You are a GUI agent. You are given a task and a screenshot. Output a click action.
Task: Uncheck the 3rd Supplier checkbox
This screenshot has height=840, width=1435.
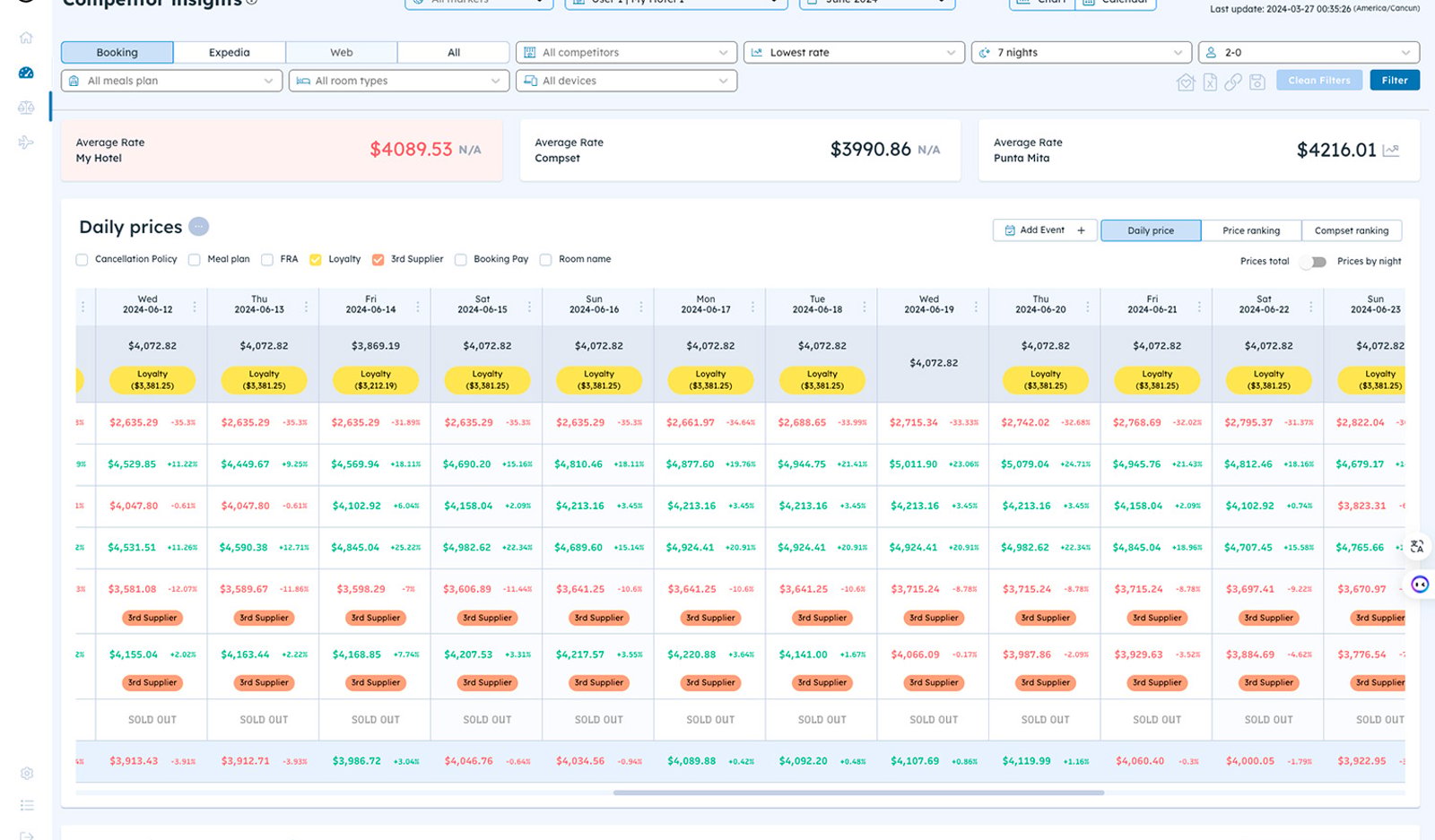point(378,260)
